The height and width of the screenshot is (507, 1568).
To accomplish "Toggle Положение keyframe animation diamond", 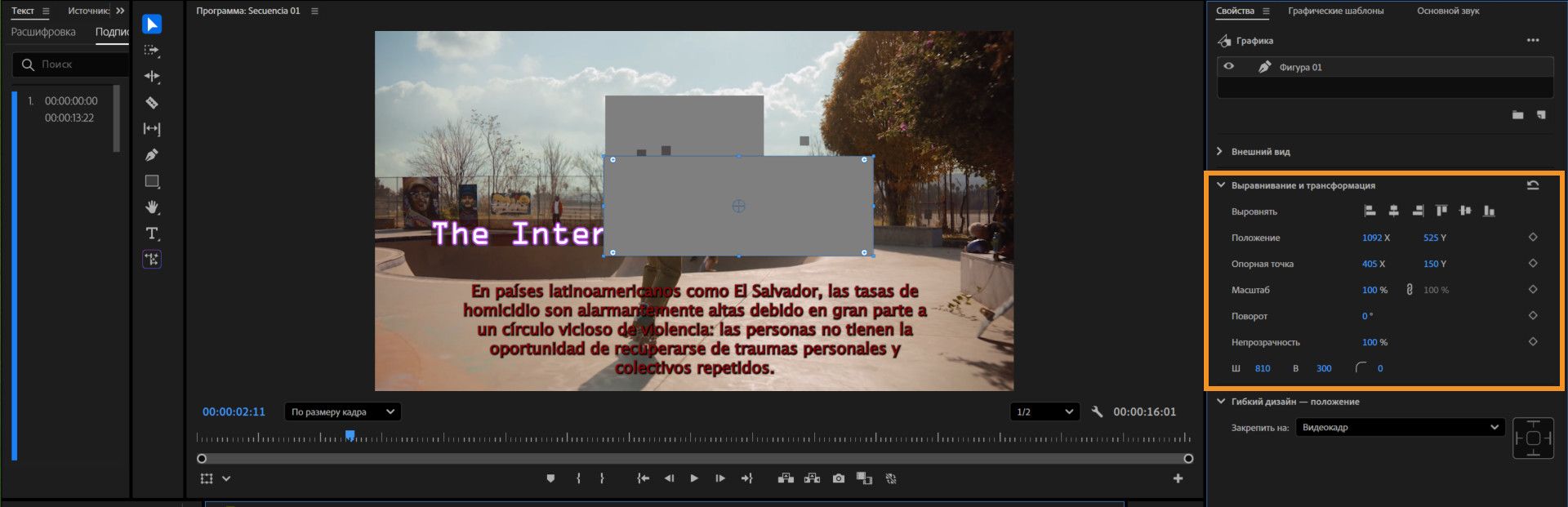I will [x=1533, y=237].
